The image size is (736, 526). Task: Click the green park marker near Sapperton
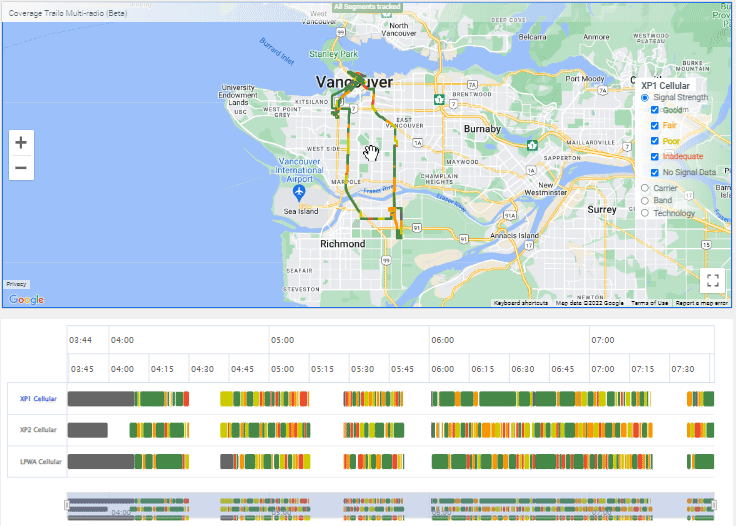[x=533, y=143]
